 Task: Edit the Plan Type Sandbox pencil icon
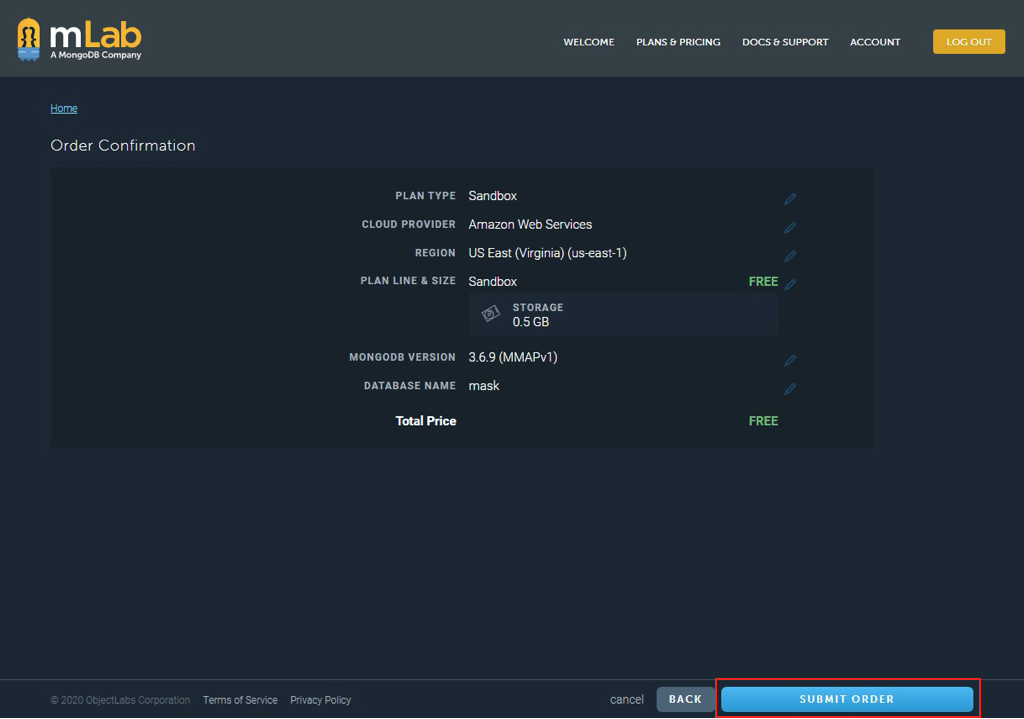pos(790,199)
